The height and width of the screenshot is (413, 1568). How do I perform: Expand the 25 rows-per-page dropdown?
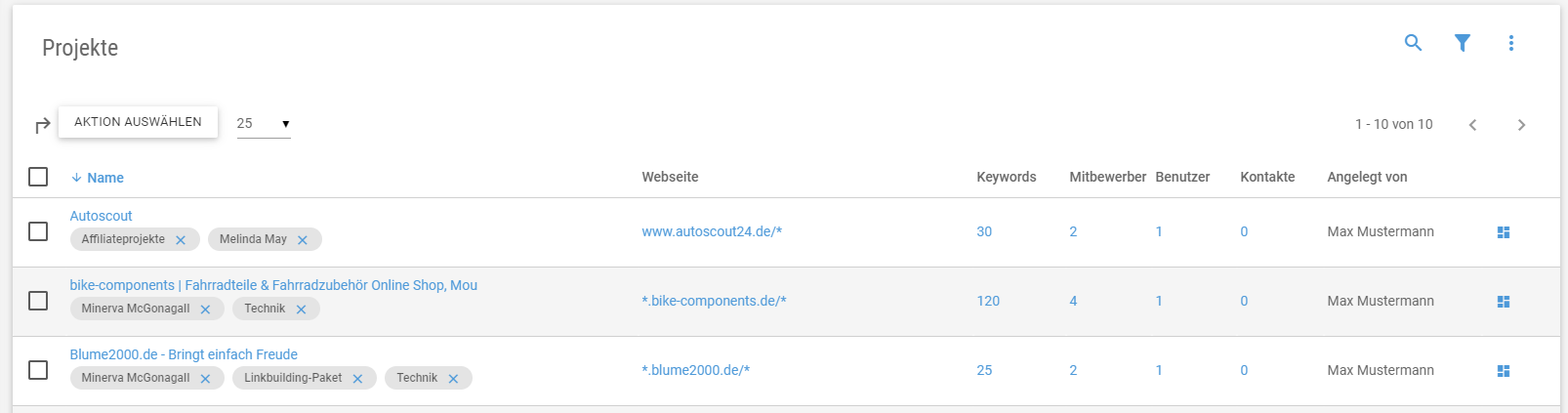264,124
